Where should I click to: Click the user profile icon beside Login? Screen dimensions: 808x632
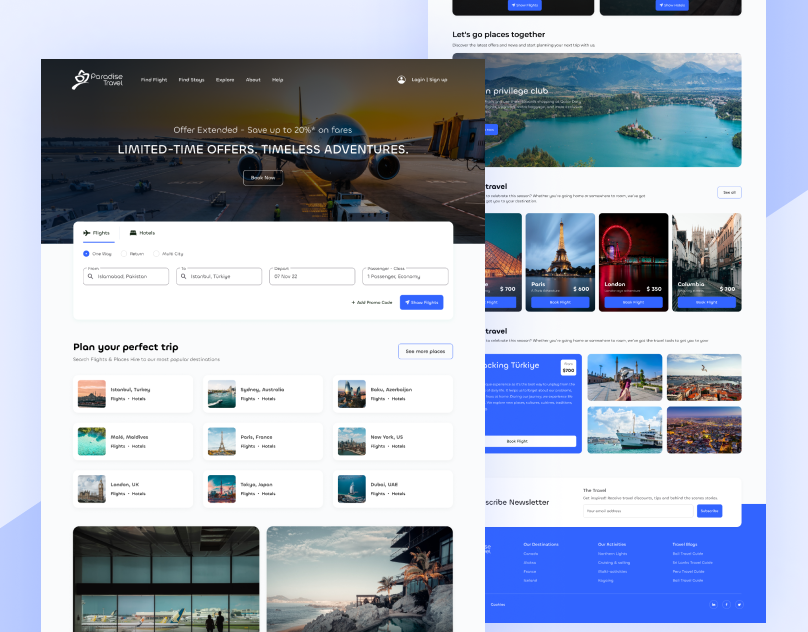(x=401, y=79)
